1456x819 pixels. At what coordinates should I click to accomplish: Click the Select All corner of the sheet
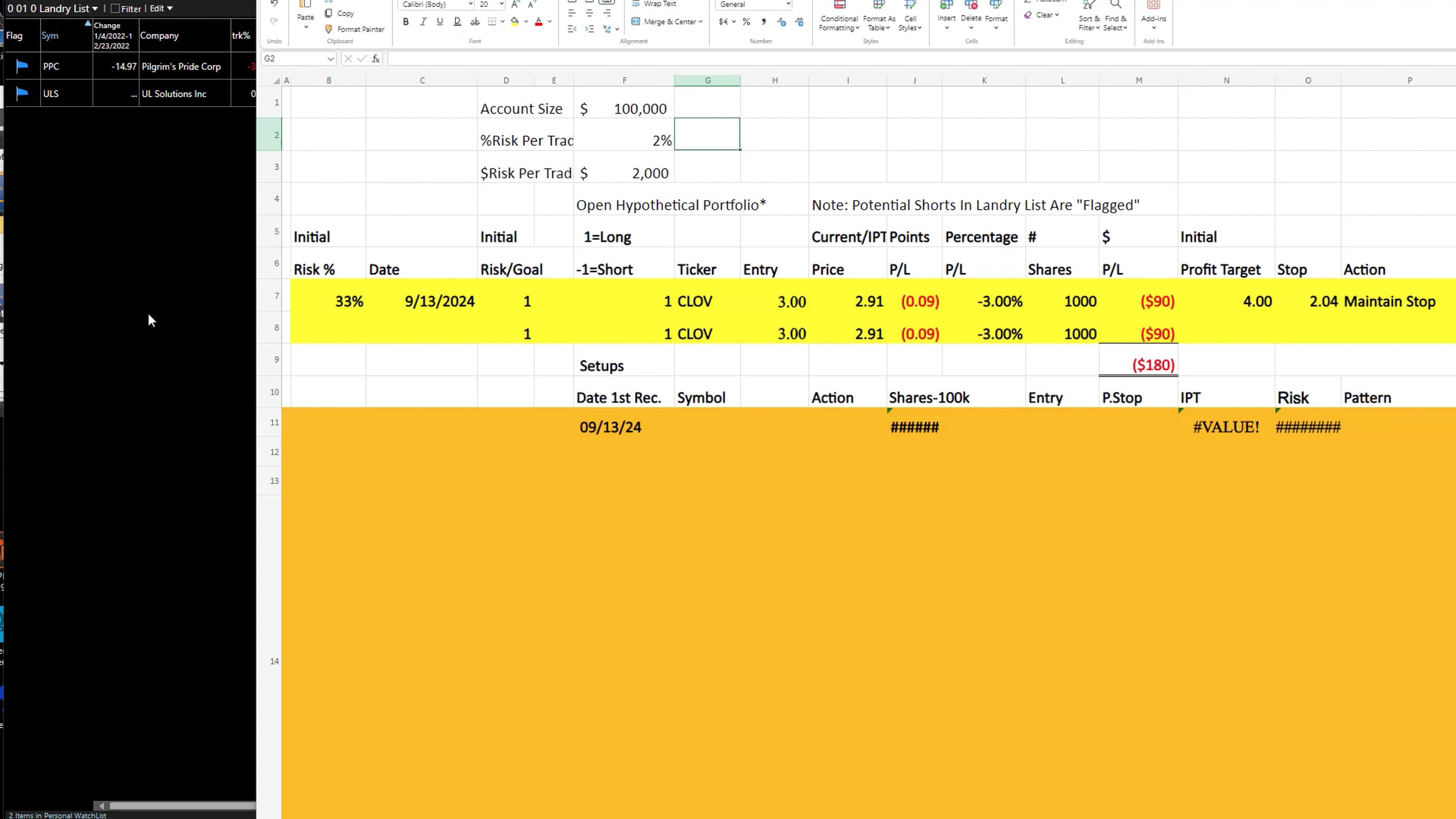(276, 80)
